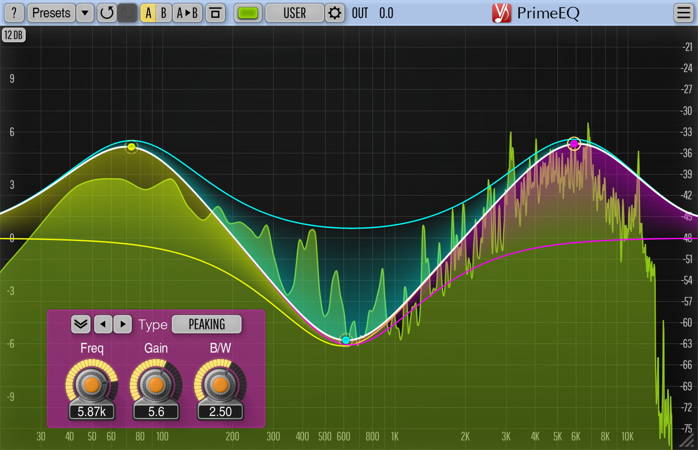
Task: Collapse band panel with double chevron
Action: point(80,324)
